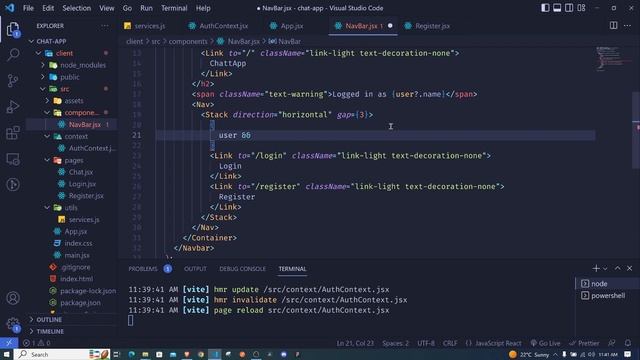The width and height of the screenshot is (640, 360).
Task: Open the Selection menu
Action: pos(76,8)
